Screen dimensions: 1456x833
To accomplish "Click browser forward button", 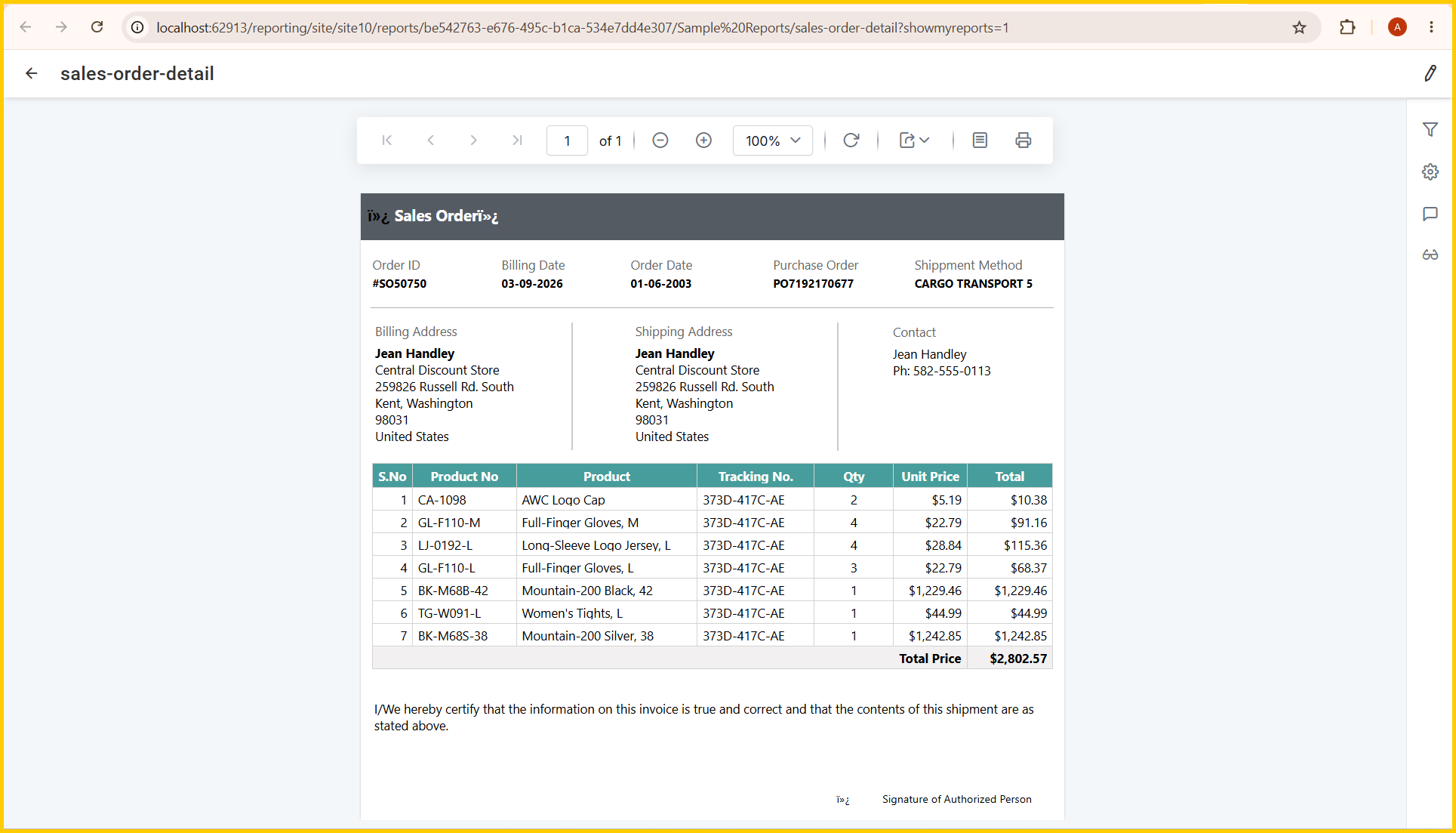I will pyautogui.click(x=61, y=27).
